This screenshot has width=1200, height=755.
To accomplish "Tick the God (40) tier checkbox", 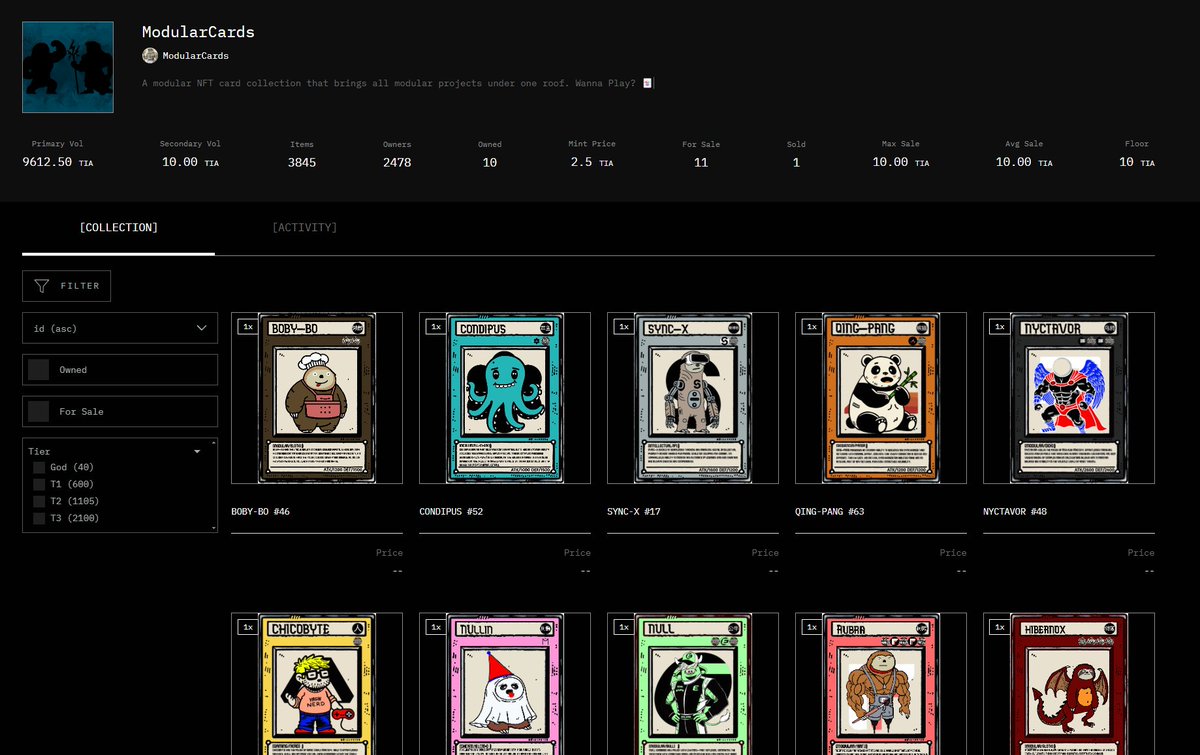I will pyautogui.click(x=38, y=468).
